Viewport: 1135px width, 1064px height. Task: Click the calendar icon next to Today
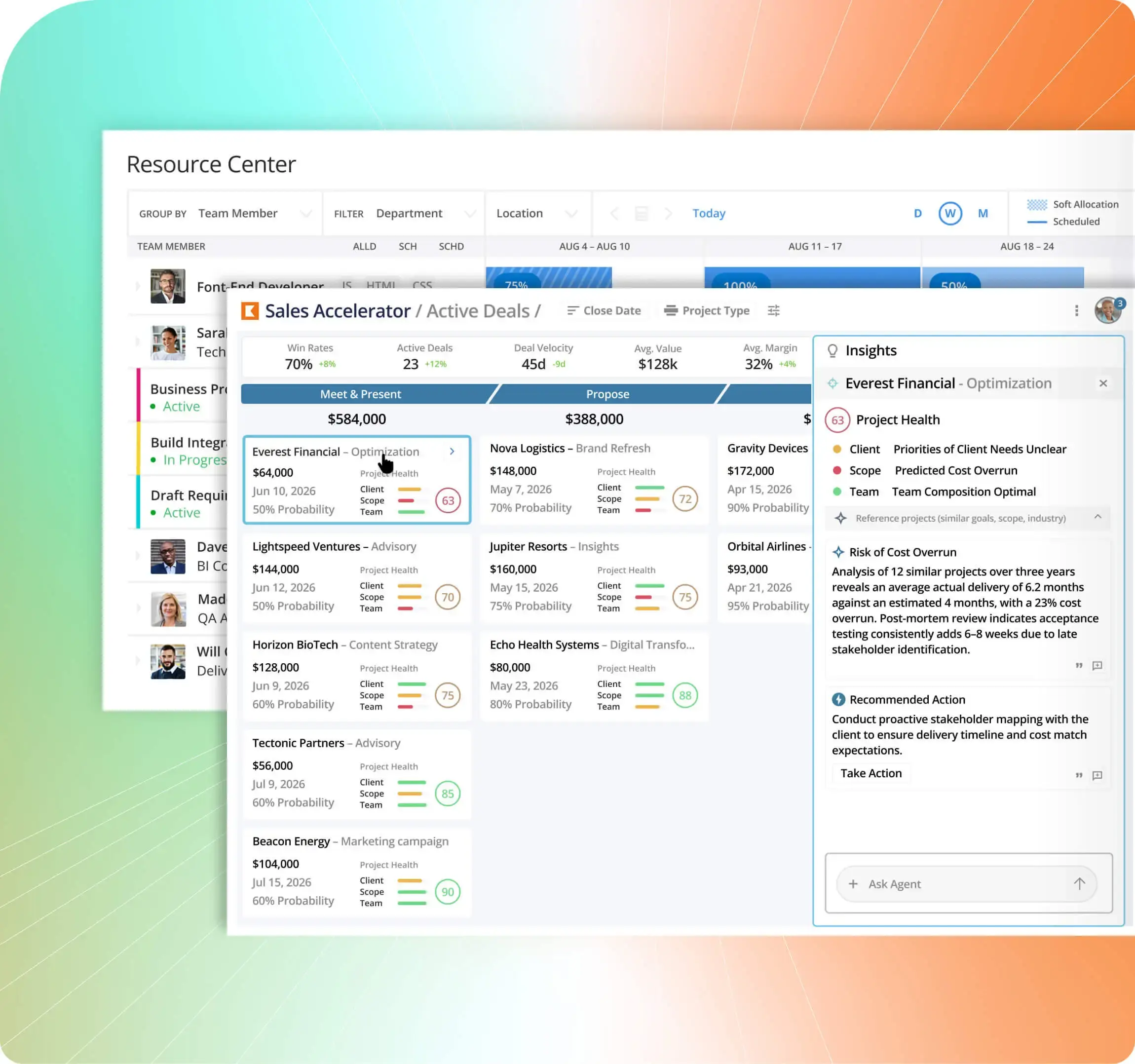[641, 214]
